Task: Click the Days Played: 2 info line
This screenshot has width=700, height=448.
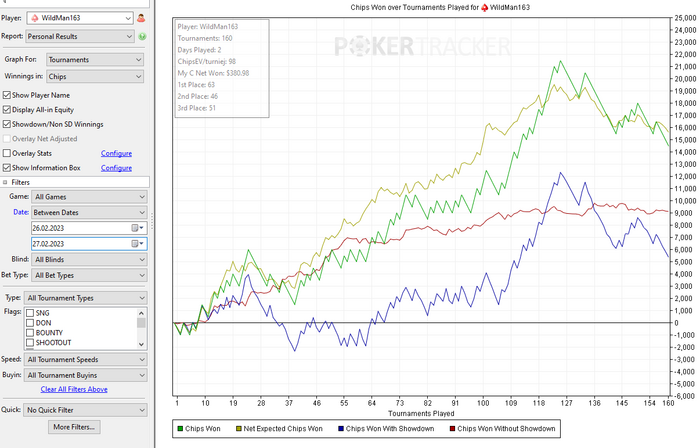Action: 200,50
